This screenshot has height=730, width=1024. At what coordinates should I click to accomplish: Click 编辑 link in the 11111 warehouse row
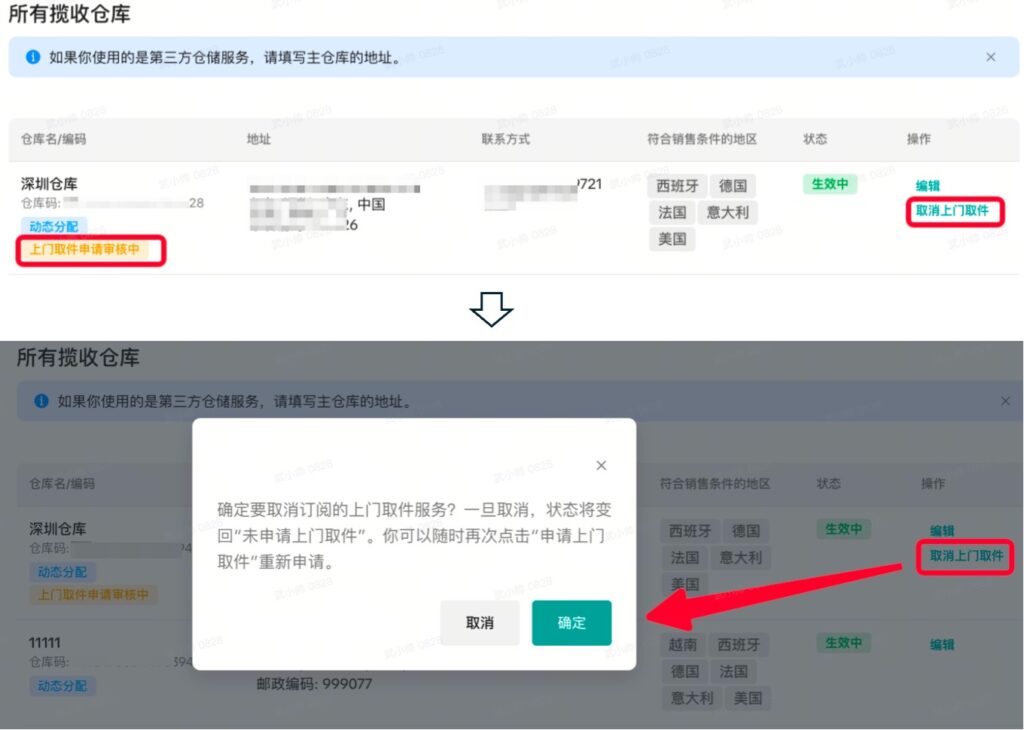pos(942,644)
